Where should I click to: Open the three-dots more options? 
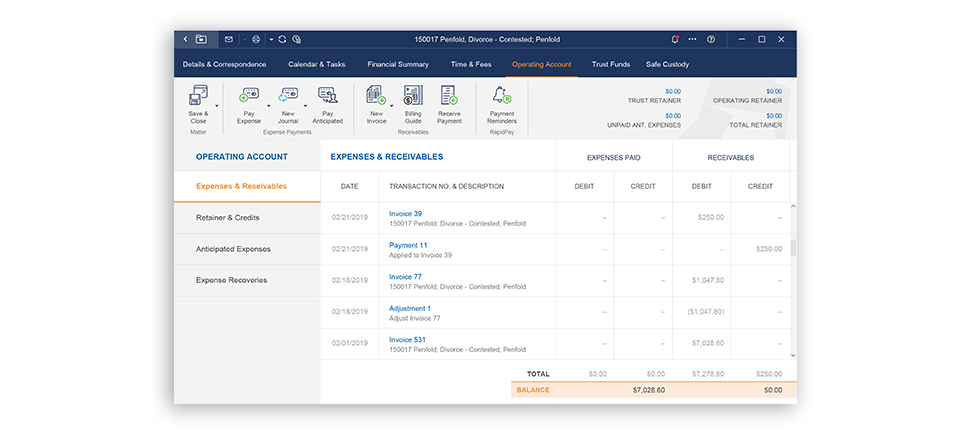[692, 39]
